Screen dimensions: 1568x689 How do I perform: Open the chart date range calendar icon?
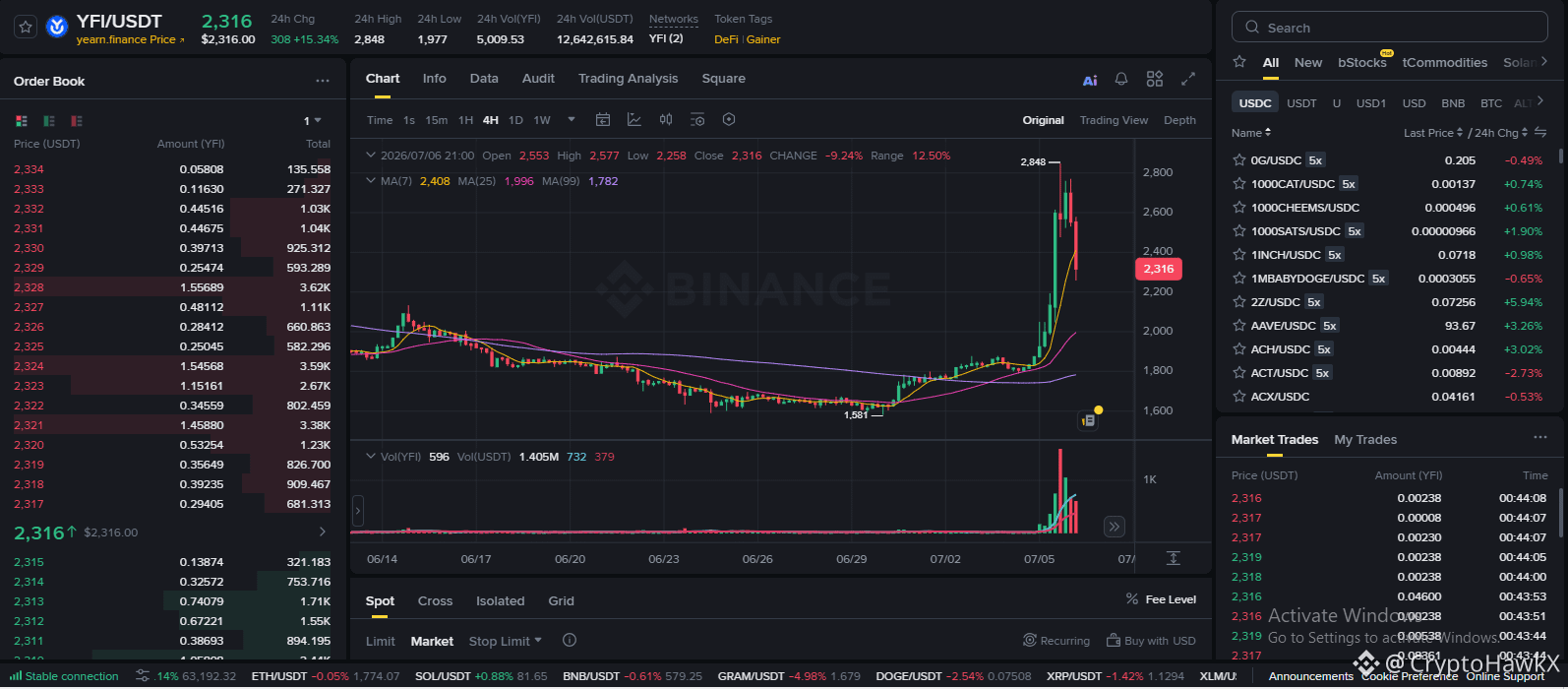pyautogui.click(x=603, y=119)
